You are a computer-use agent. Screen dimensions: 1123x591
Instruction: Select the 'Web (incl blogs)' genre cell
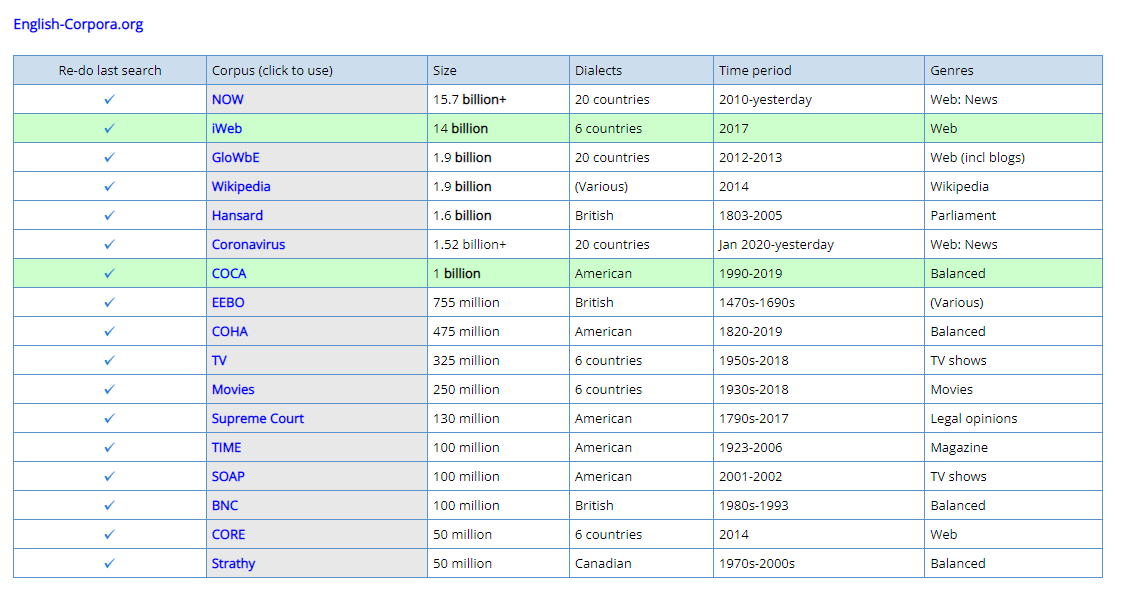(1013, 158)
